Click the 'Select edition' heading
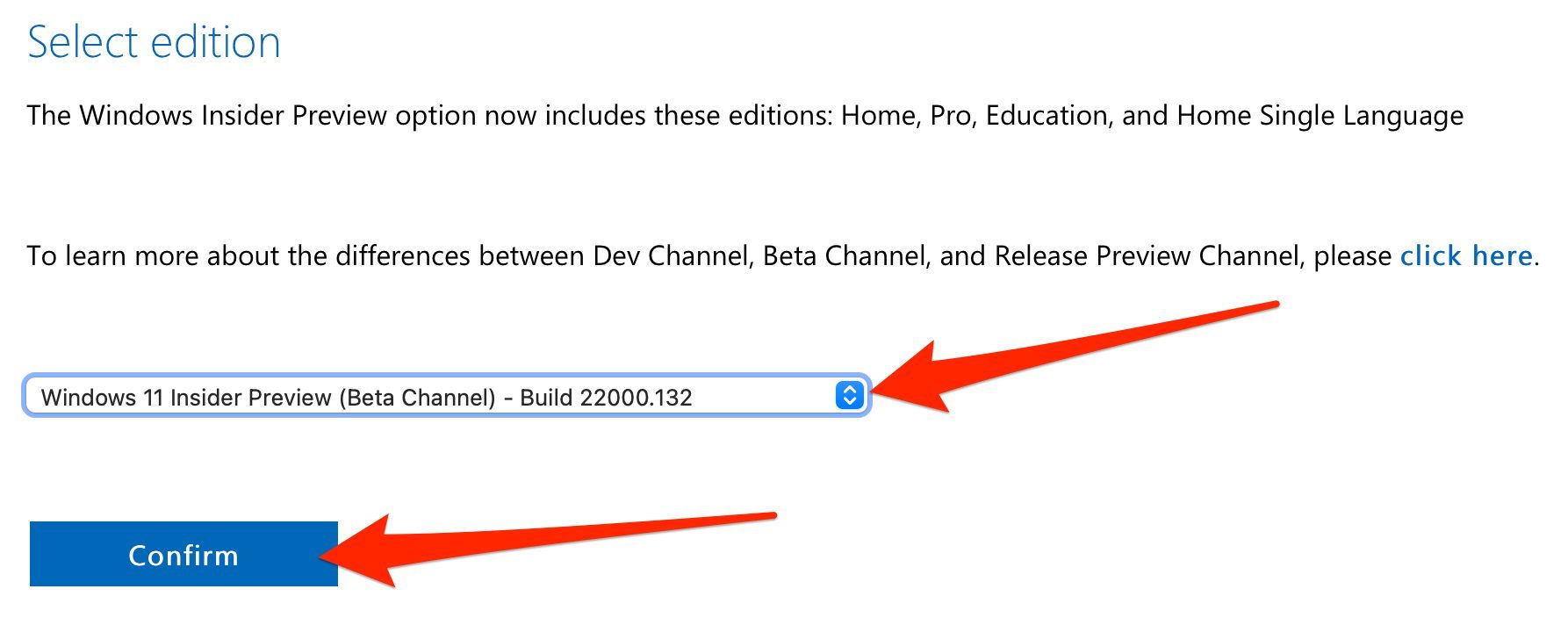The image size is (1568, 625). [154, 42]
